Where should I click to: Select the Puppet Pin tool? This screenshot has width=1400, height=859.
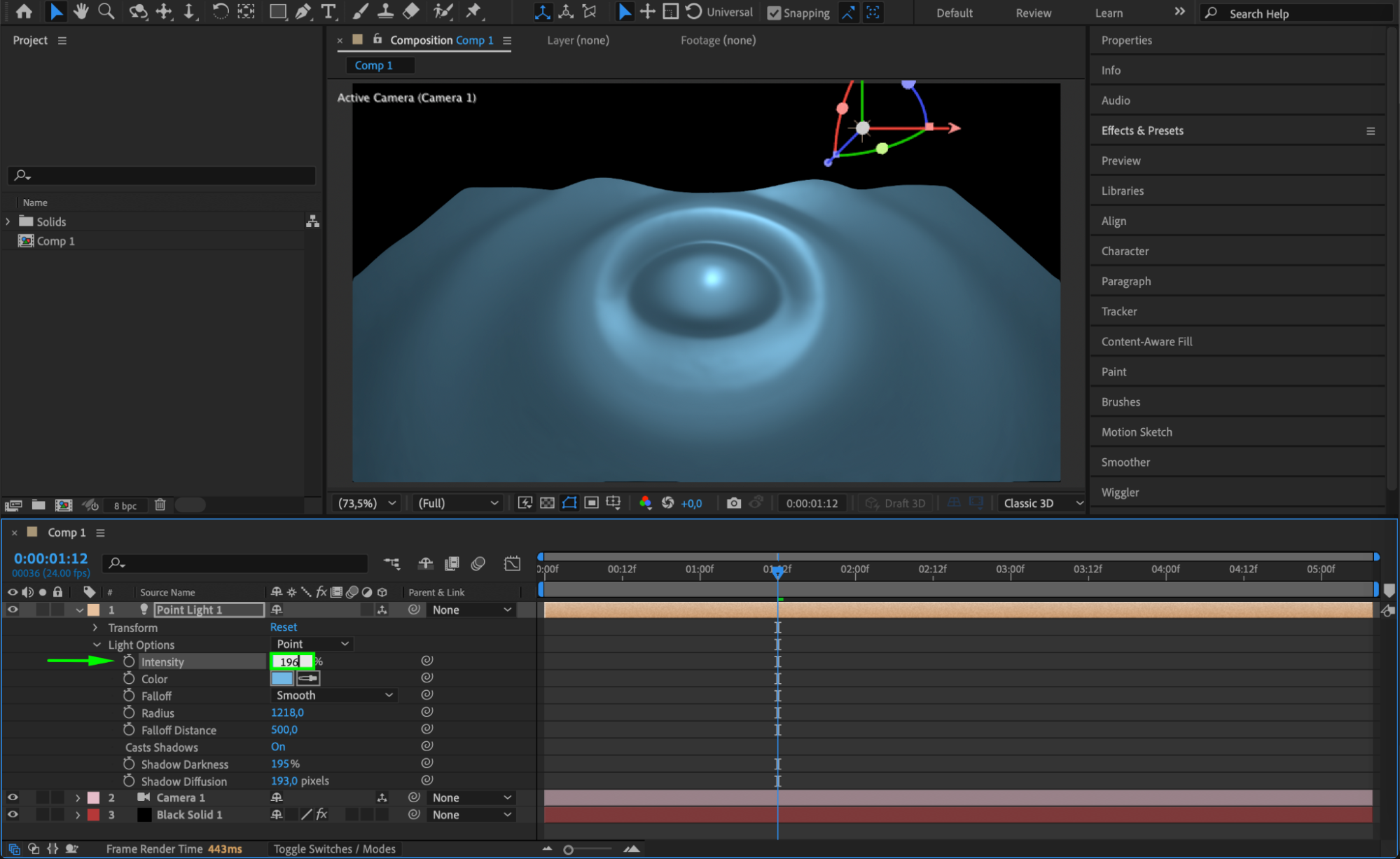click(474, 11)
